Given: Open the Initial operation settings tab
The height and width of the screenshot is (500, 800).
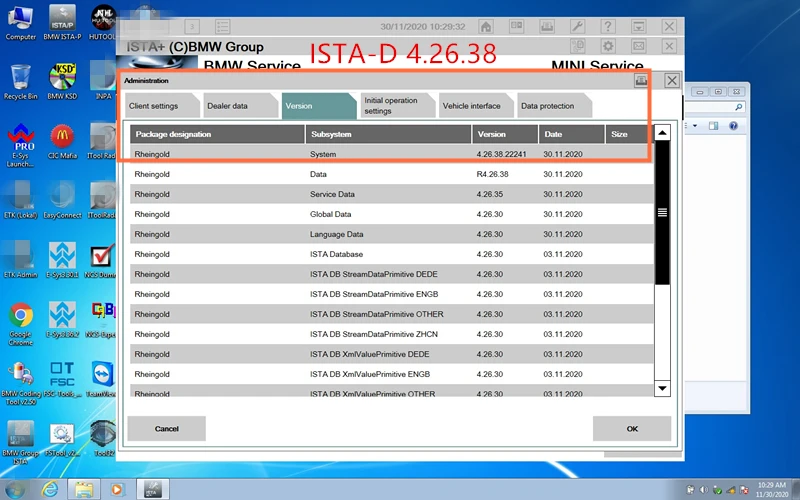Looking at the screenshot, I should click(398, 106).
